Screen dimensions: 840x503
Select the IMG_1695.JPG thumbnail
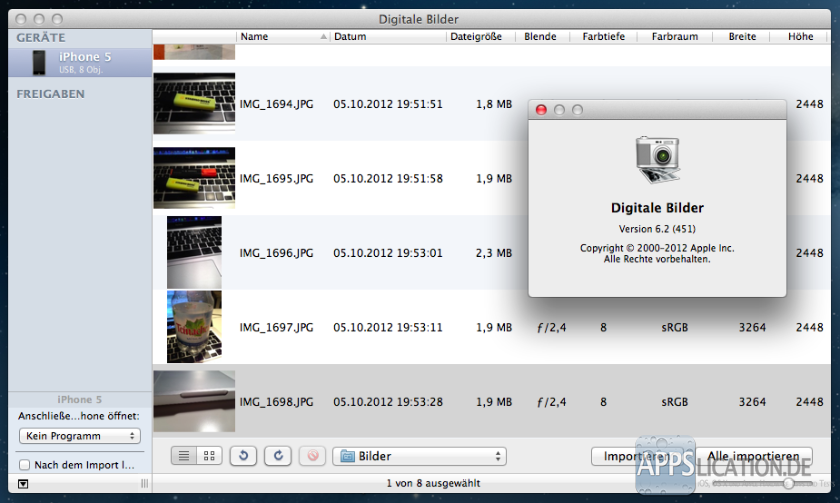click(x=194, y=178)
